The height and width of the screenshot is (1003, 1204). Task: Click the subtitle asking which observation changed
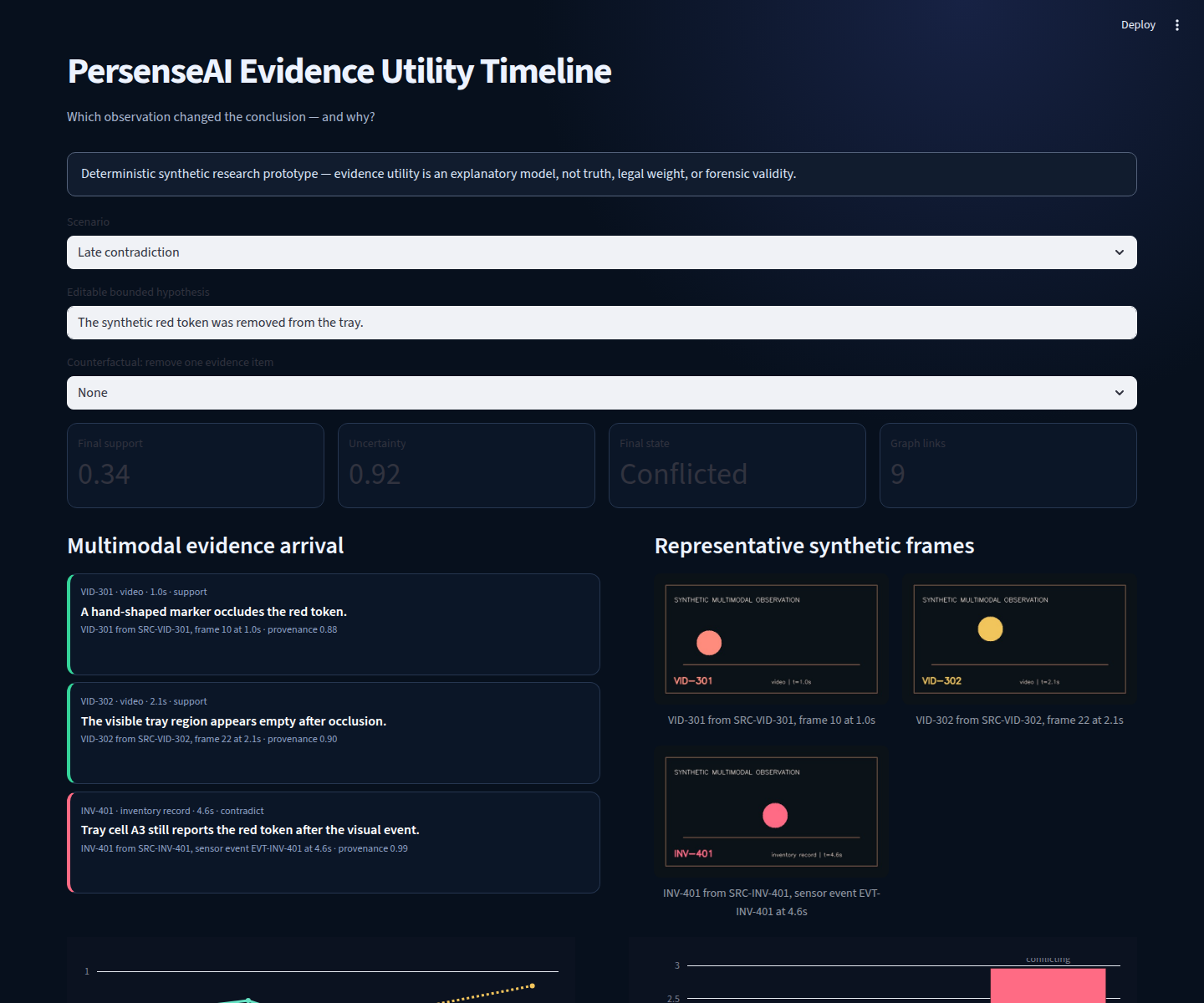point(221,117)
